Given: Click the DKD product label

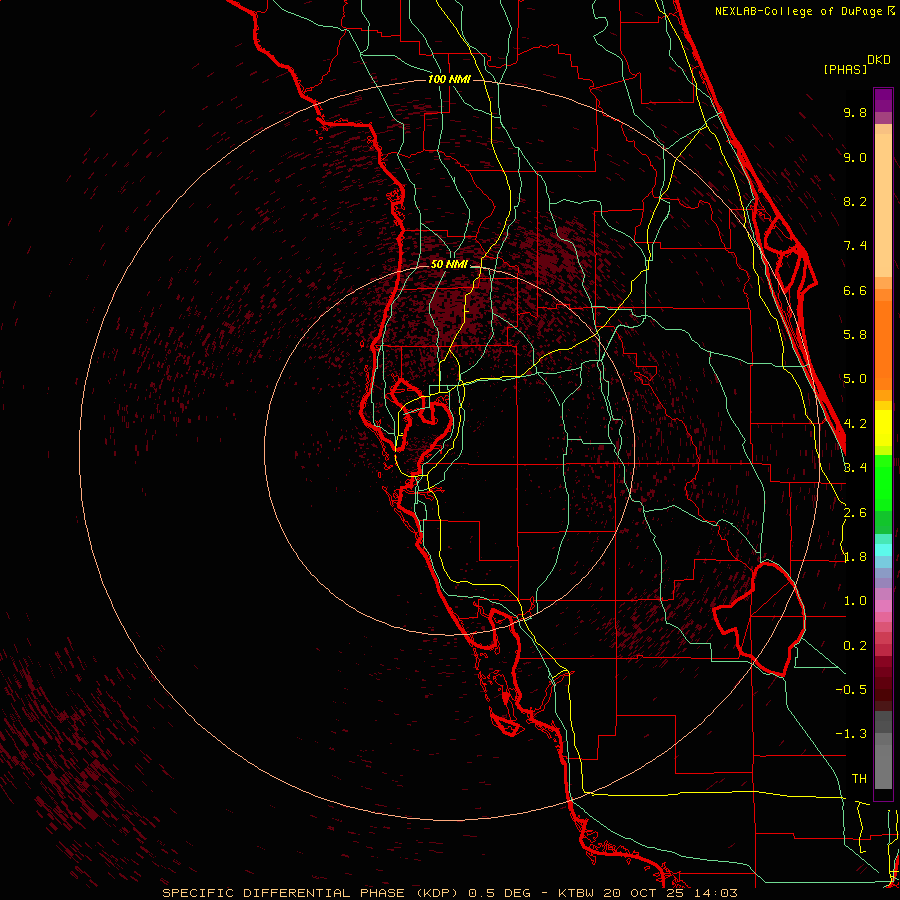Looking at the screenshot, I should point(878,60).
